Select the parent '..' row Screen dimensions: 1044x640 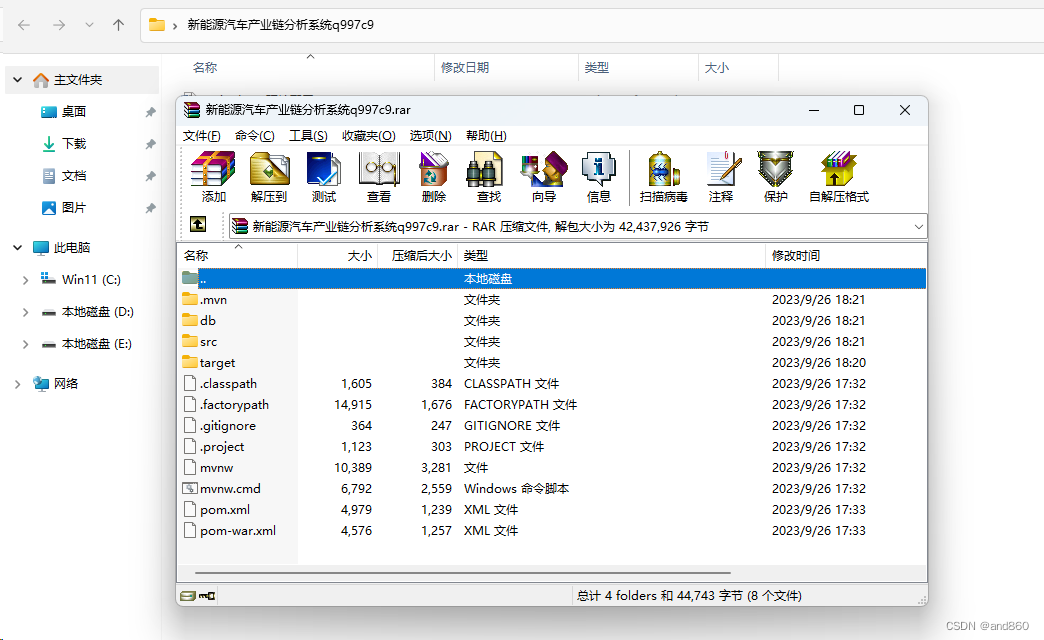(552, 278)
